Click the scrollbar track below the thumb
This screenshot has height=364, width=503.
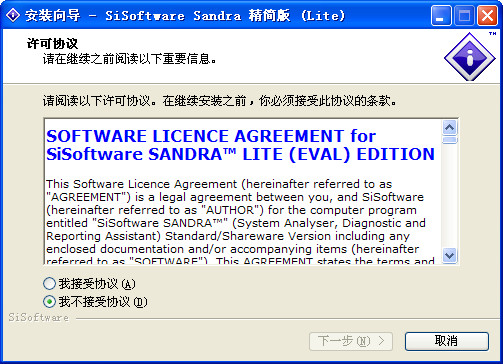click(450, 196)
